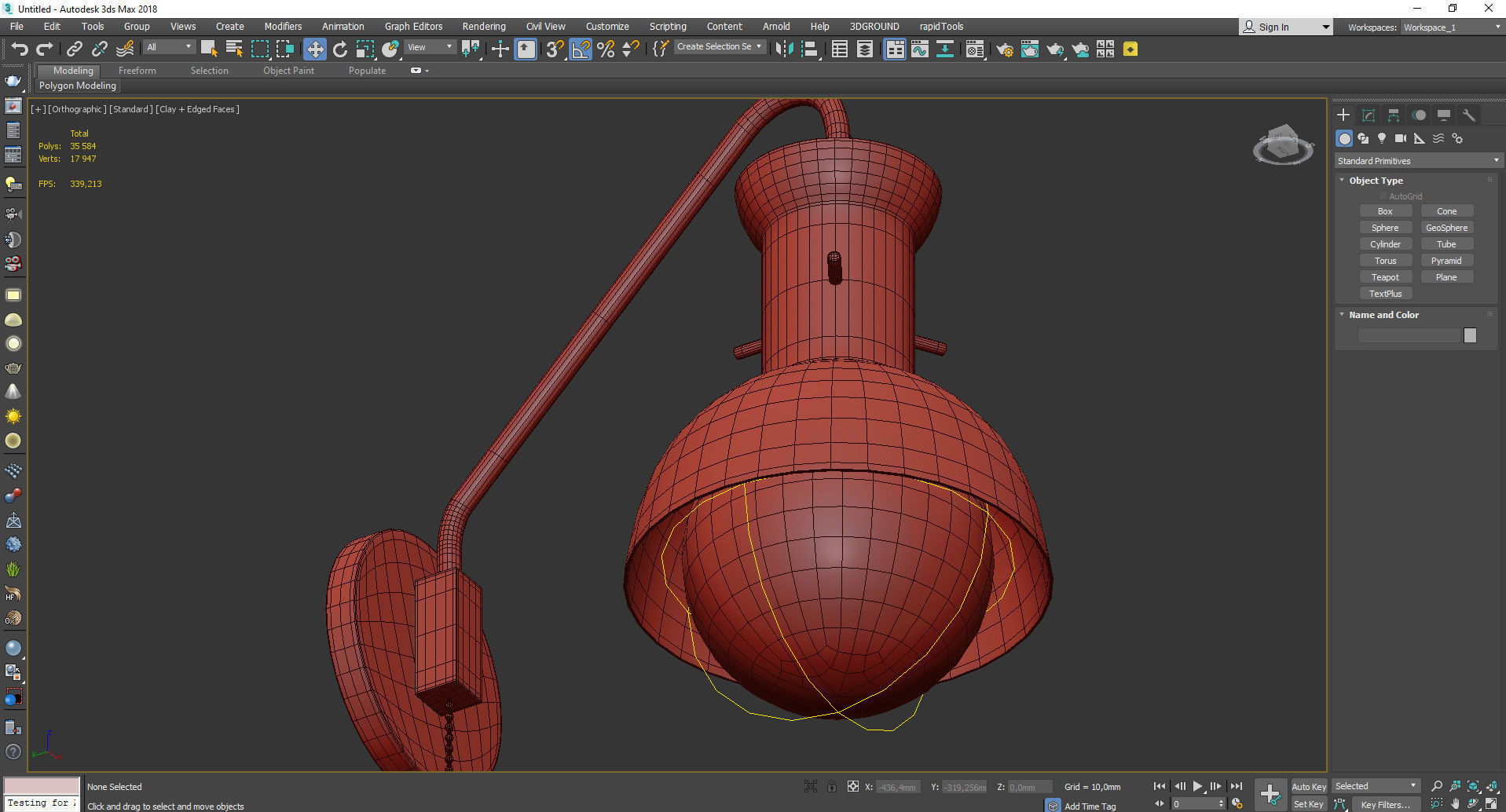
Task: Toggle Set Key mode
Action: click(x=1309, y=804)
